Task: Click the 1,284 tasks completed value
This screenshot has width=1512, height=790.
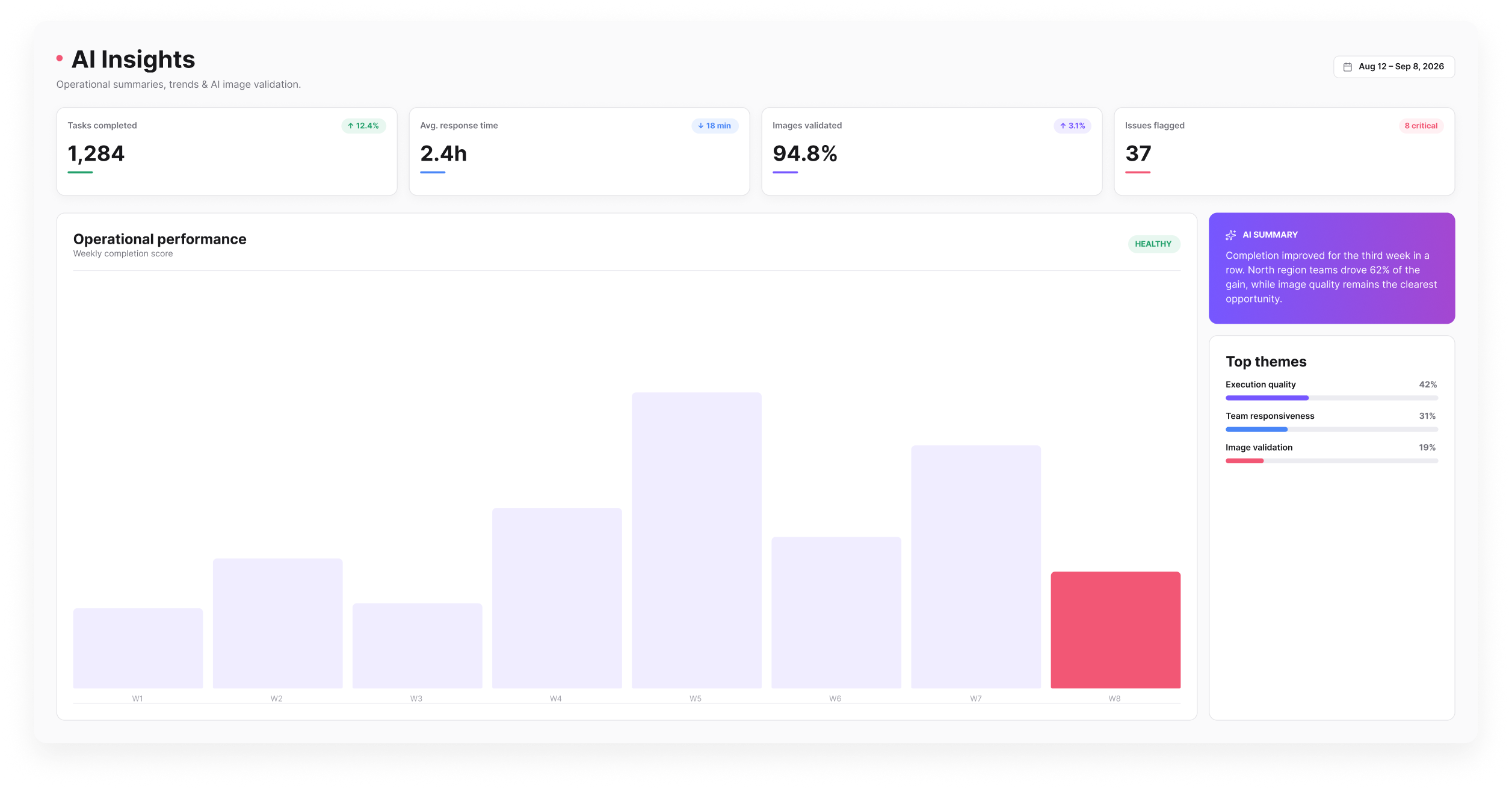Action: click(96, 154)
